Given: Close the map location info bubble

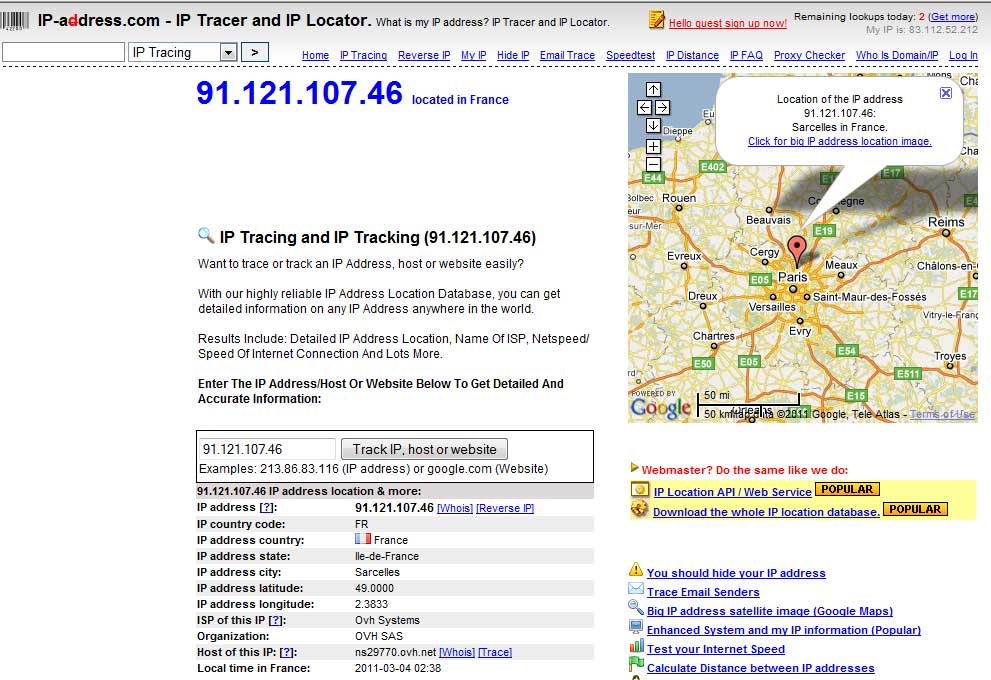Looking at the screenshot, I should 946,93.
